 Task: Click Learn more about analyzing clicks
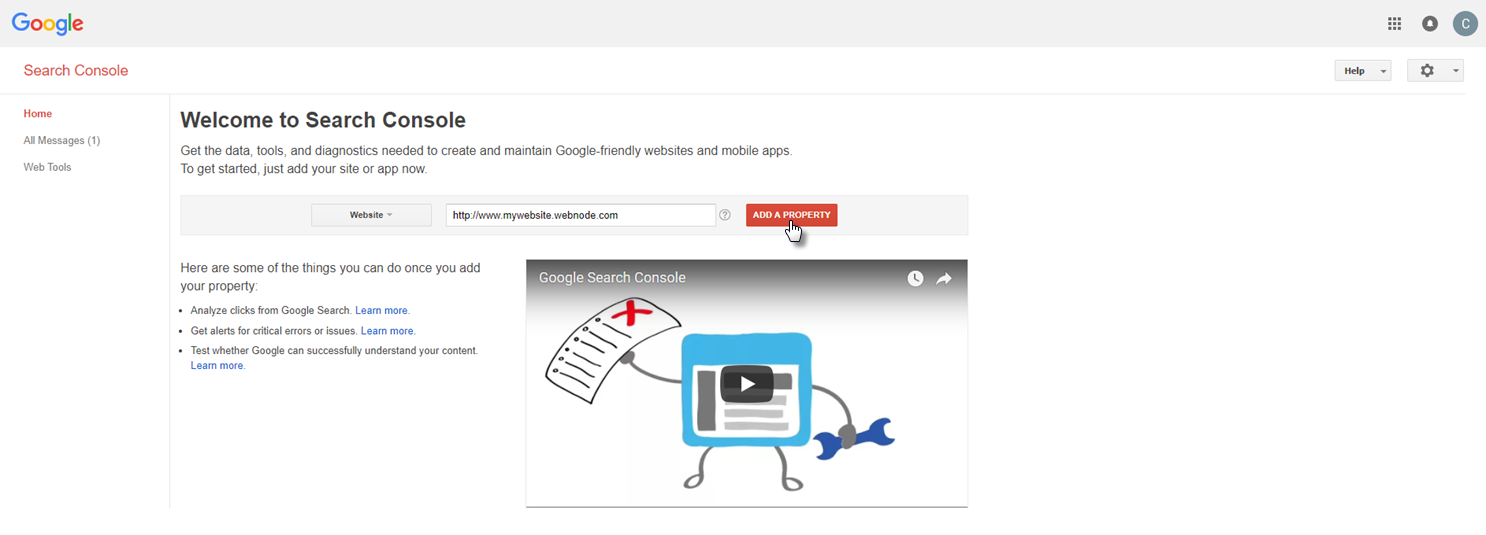tap(382, 311)
